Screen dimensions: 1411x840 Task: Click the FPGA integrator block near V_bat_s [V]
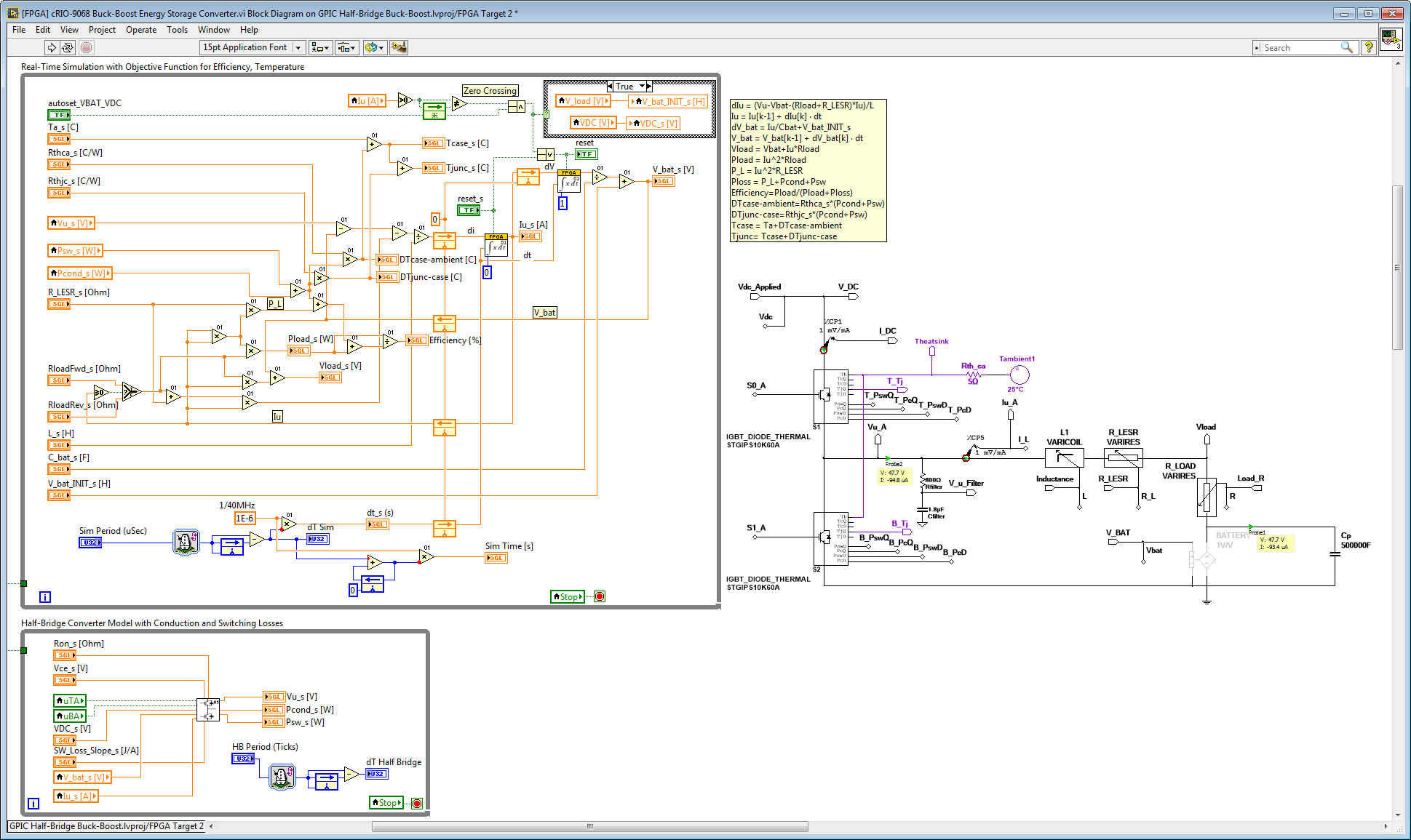pyautogui.click(x=569, y=181)
